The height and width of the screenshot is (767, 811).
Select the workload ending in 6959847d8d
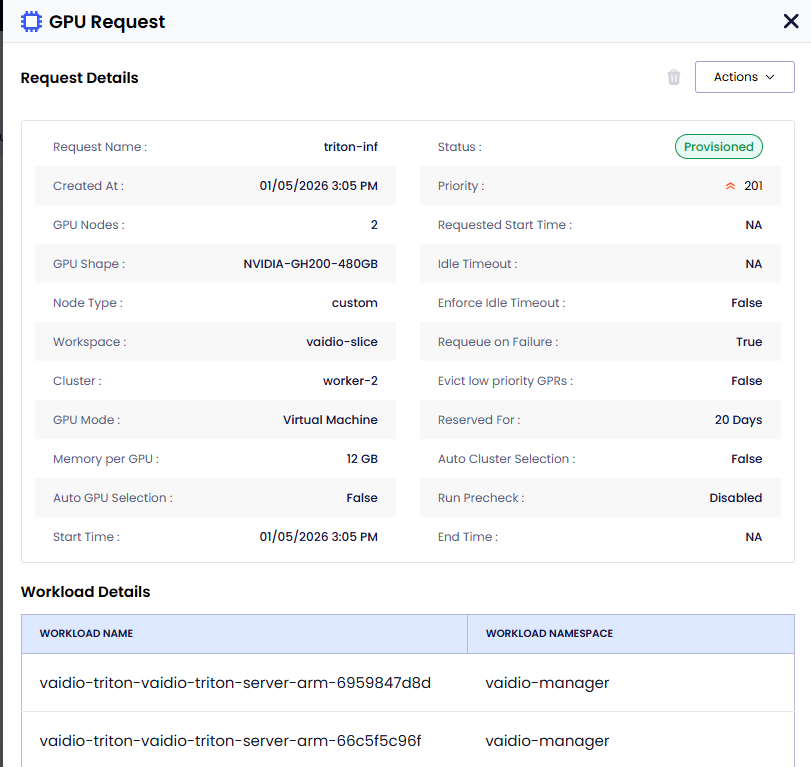235,683
